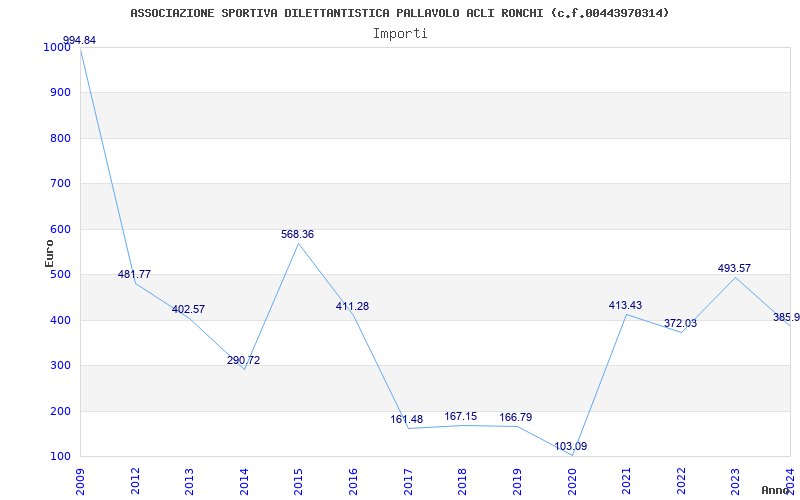The image size is (800, 500).
Task: Select the 568.36 peak value label
Action: pos(297,234)
